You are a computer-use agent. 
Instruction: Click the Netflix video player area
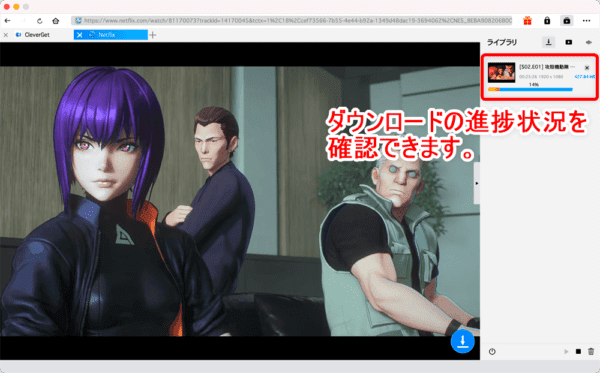pos(240,201)
